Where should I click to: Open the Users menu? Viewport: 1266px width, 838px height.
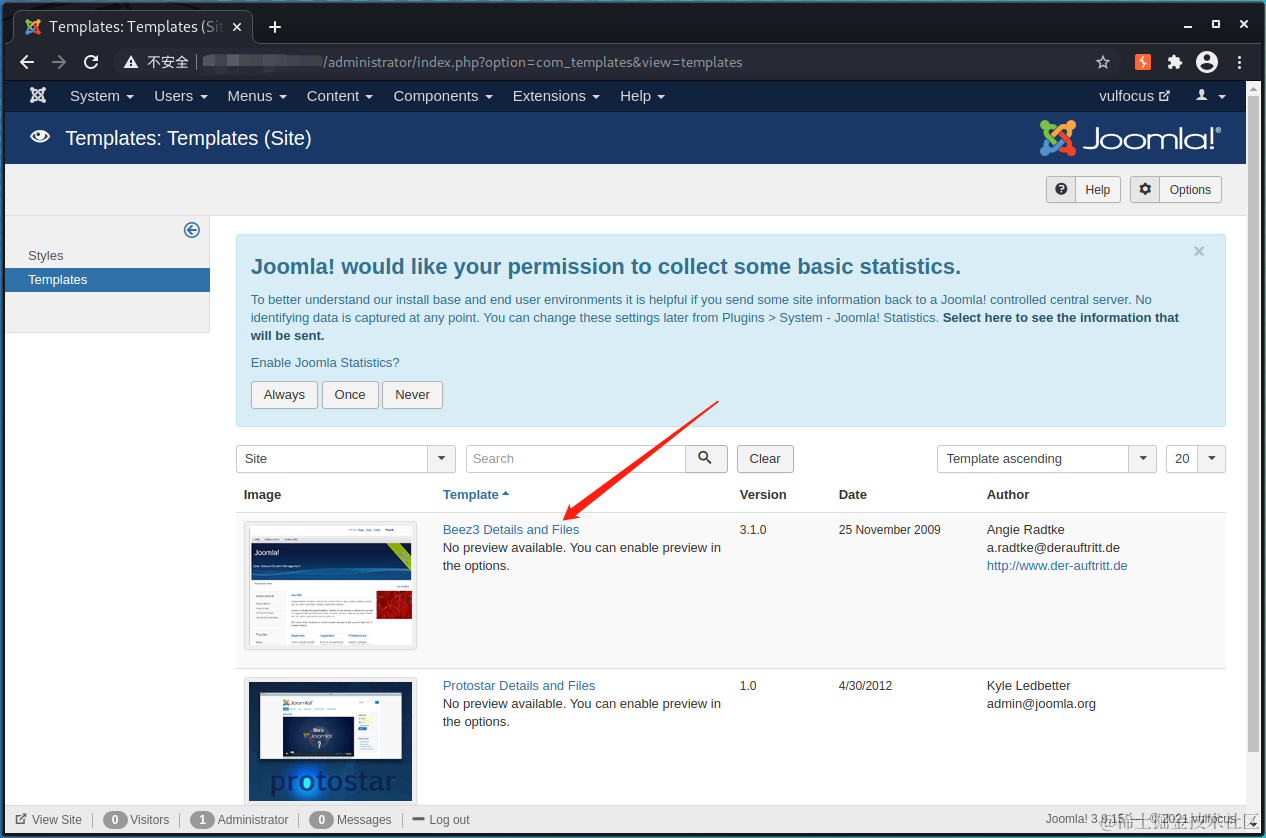(181, 96)
